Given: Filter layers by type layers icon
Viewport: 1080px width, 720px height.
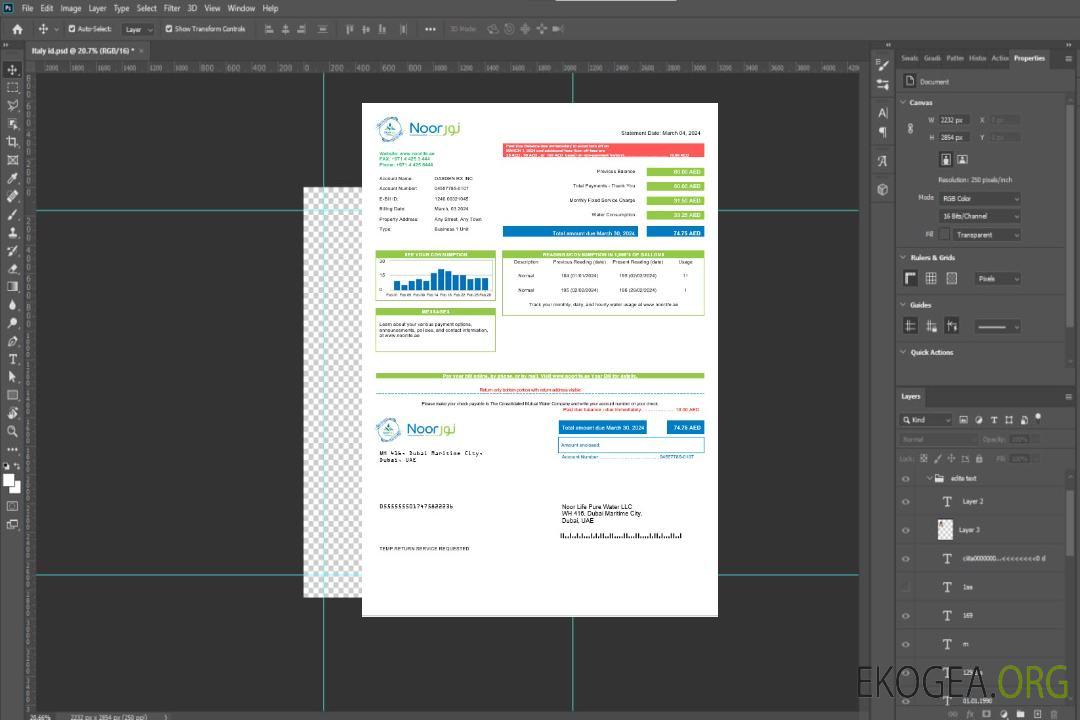Looking at the screenshot, I should point(994,420).
